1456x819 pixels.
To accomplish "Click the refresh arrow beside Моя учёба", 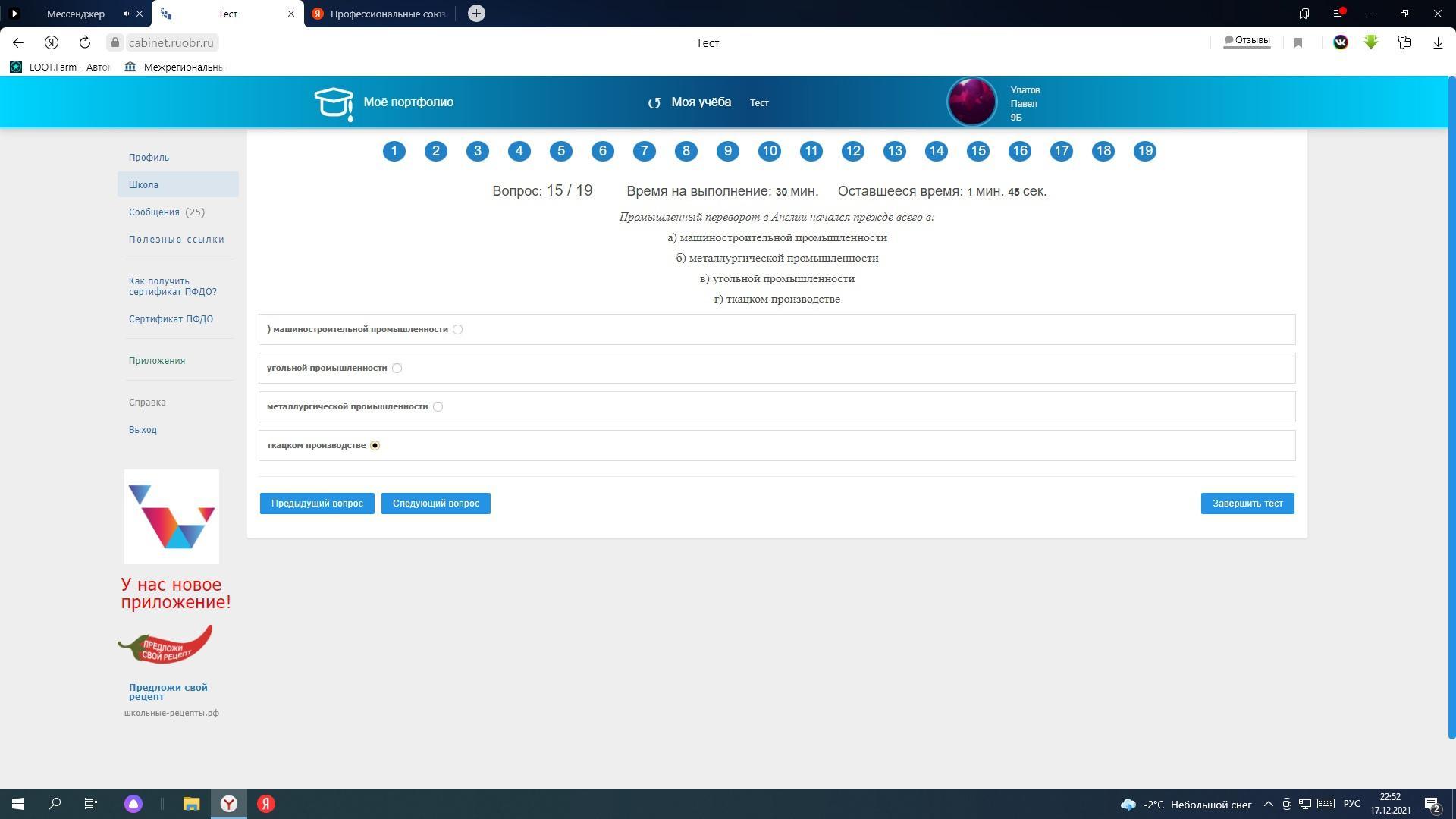I will (654, 103).
